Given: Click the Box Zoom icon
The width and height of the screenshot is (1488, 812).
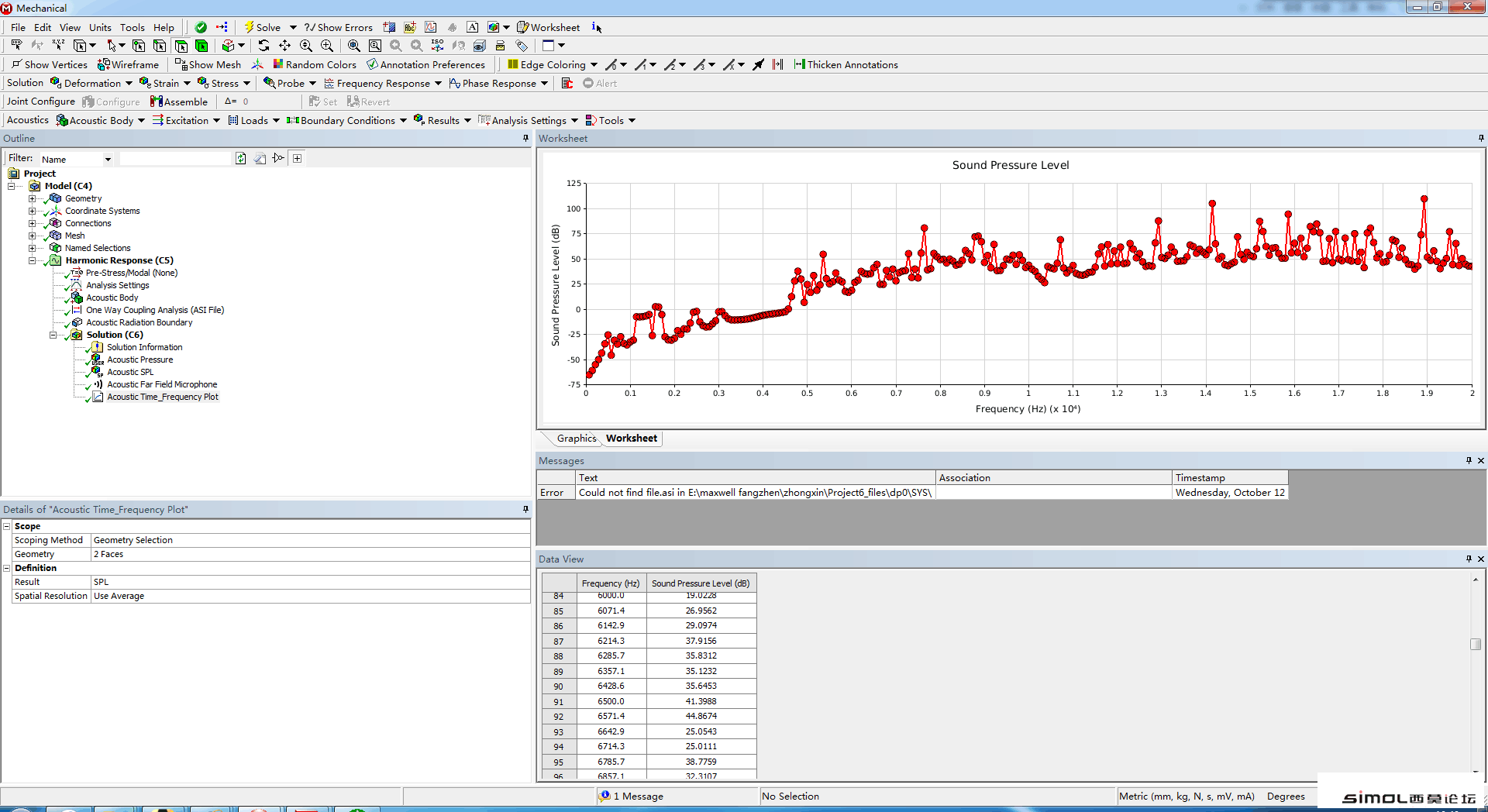Looking at the screenshot, I should pyautogui.click(x=327, y=46).
